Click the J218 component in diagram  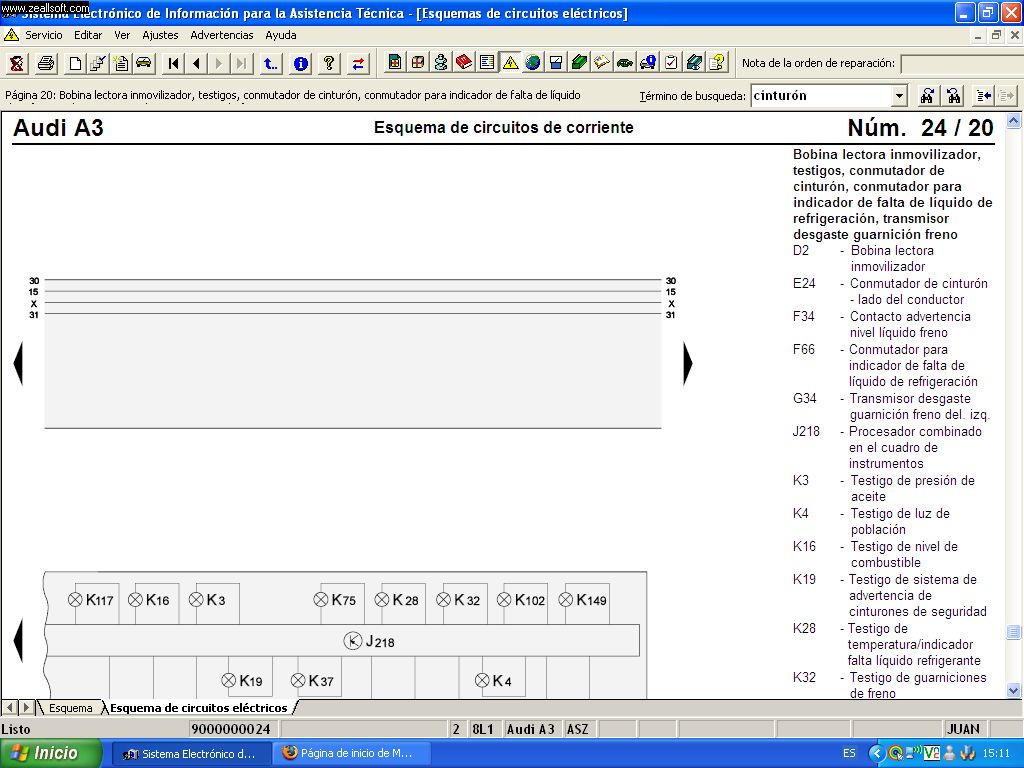click(370, 641)
